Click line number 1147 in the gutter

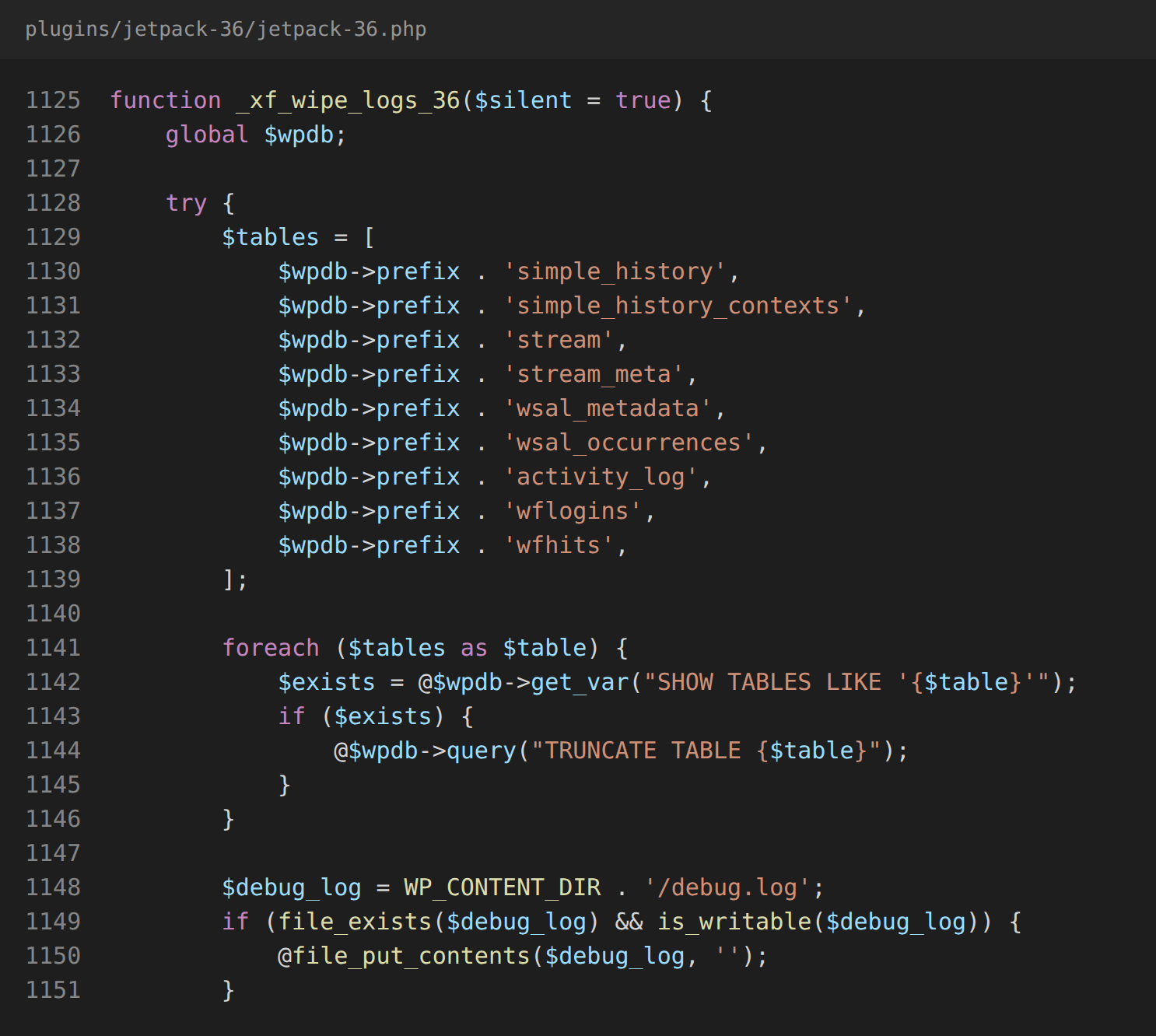pos(53,853)
